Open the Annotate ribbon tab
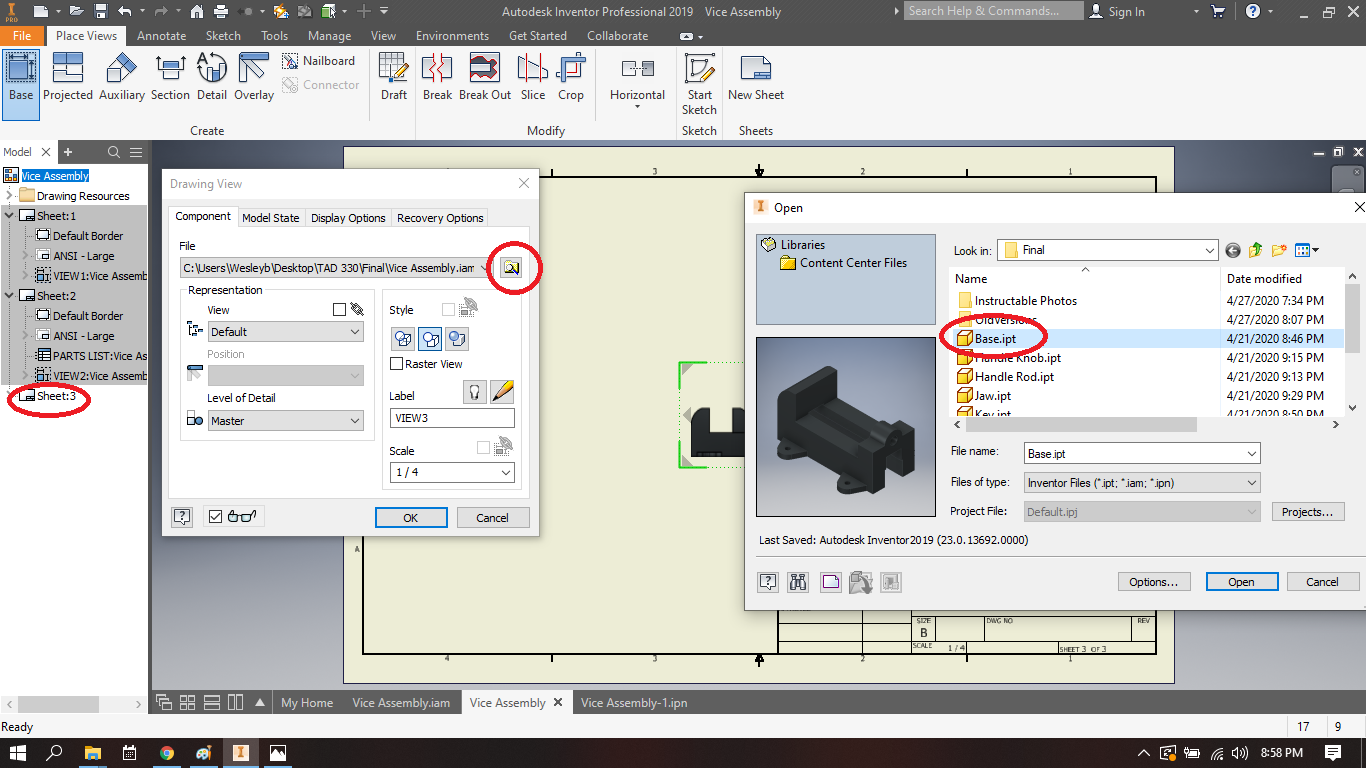 pyautogui.click(x=161, y=35)
